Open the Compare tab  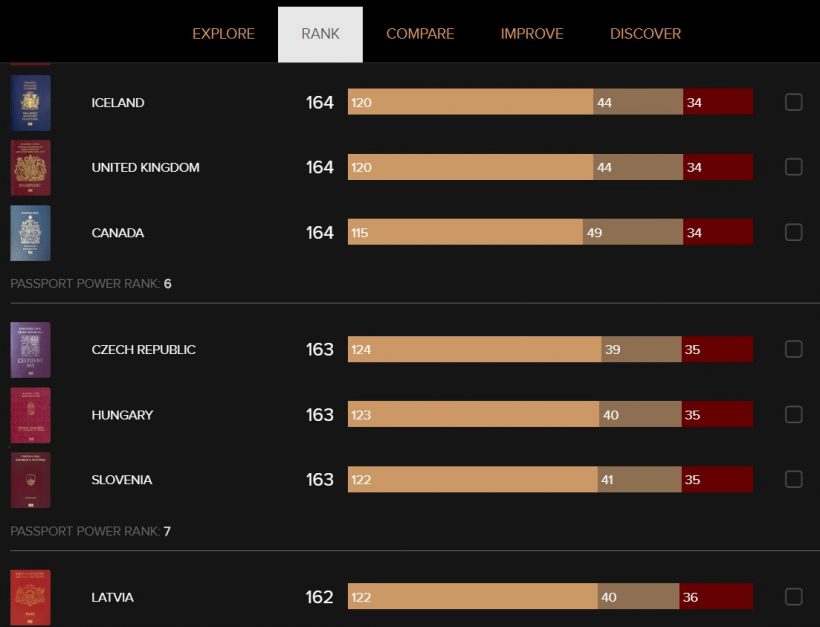(x=420, y=34)
